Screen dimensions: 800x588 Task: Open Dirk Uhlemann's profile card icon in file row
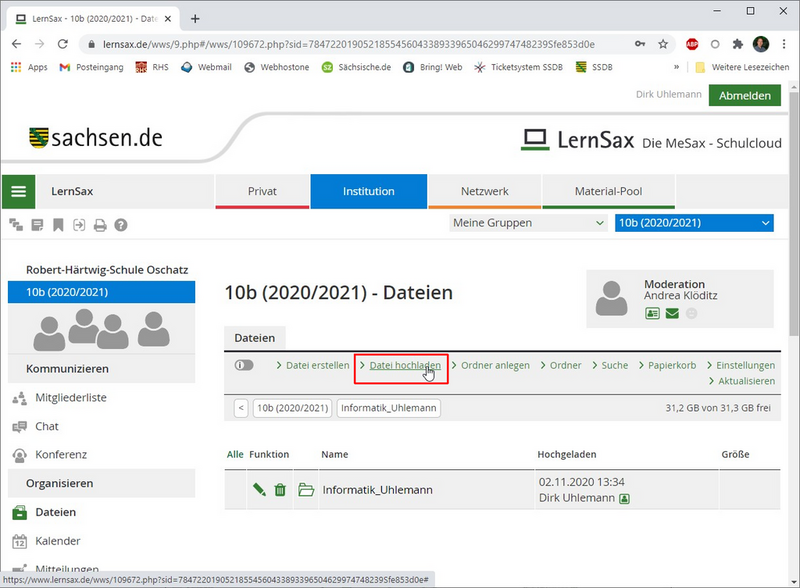(625, 497)
